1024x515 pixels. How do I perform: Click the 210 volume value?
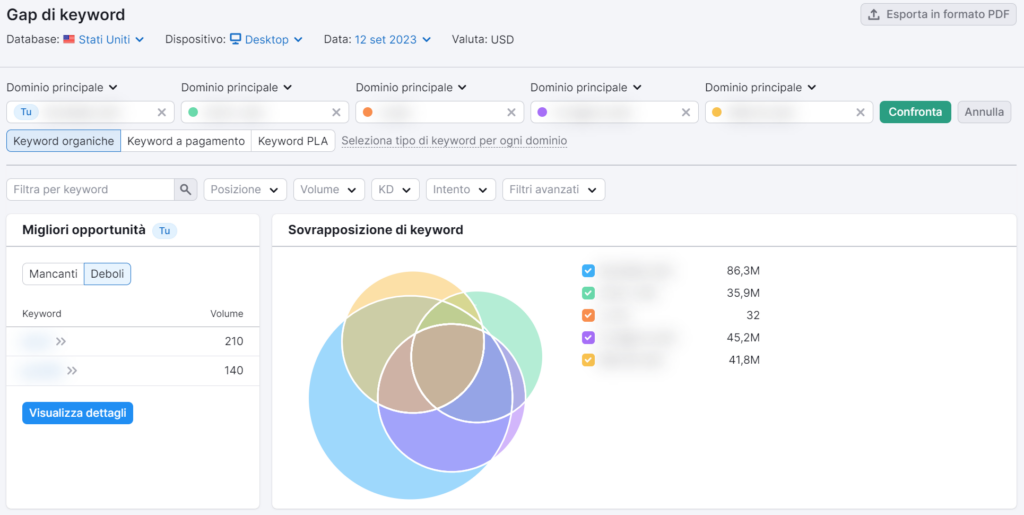pos(233,341)
